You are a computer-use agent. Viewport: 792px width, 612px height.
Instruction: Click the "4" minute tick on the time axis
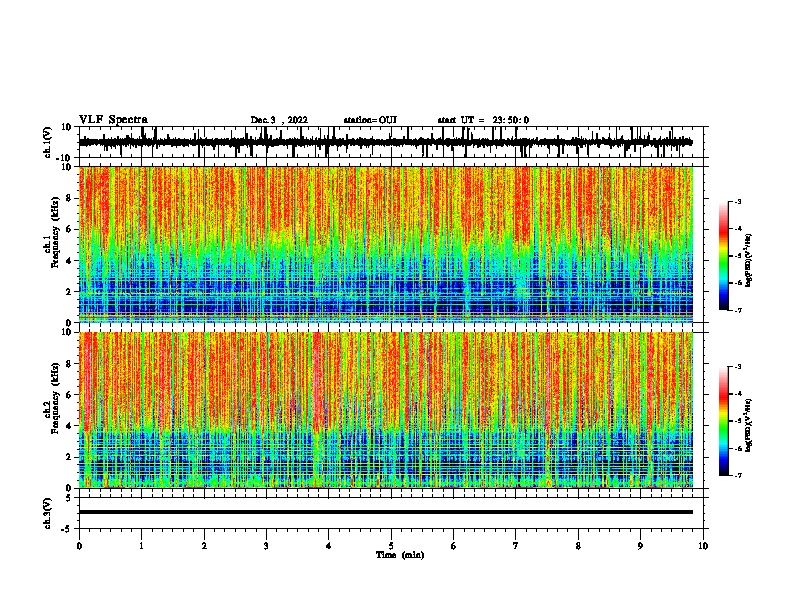click(329, 546)
